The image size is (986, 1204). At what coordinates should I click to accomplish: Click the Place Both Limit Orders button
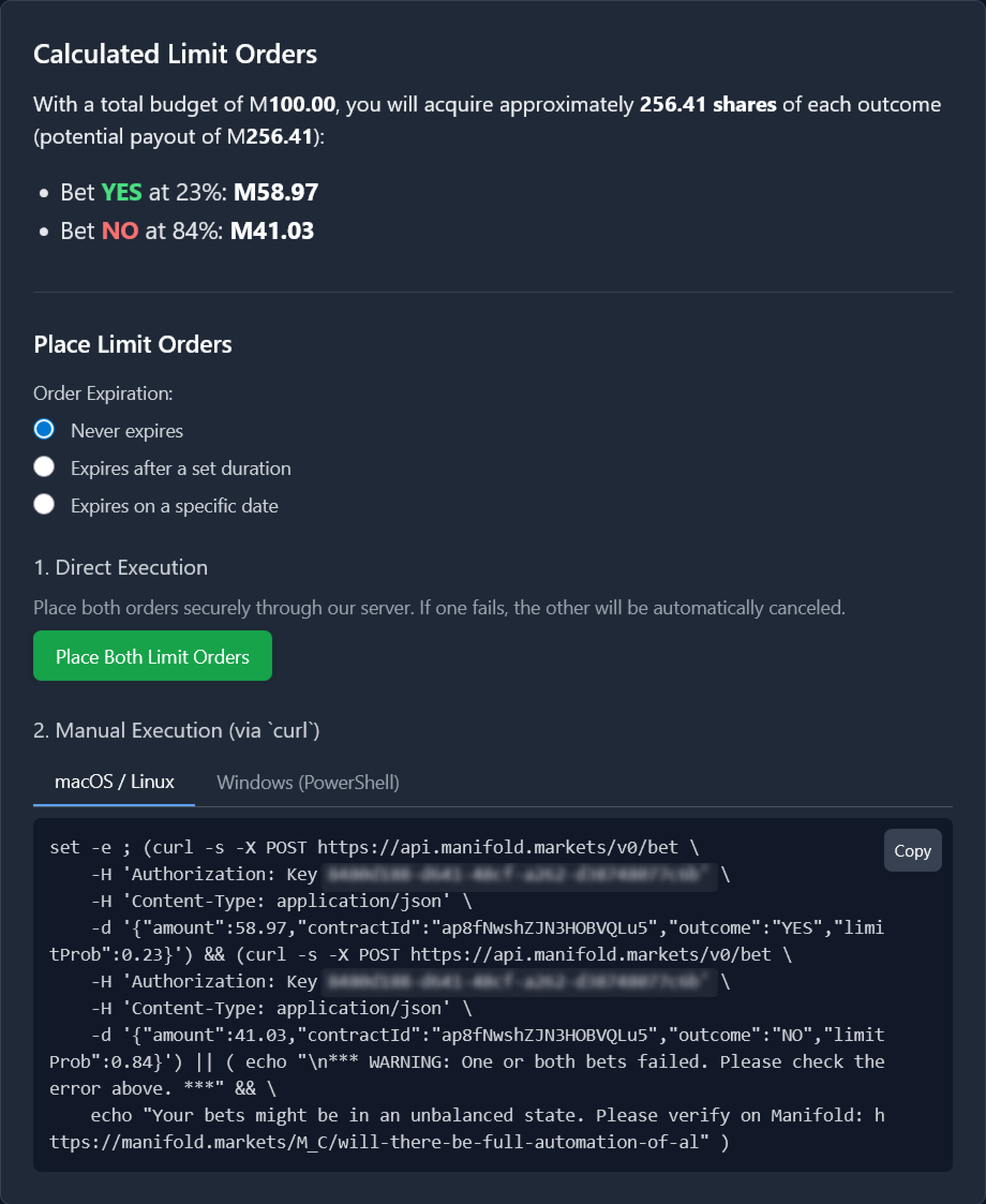[152, 656]
